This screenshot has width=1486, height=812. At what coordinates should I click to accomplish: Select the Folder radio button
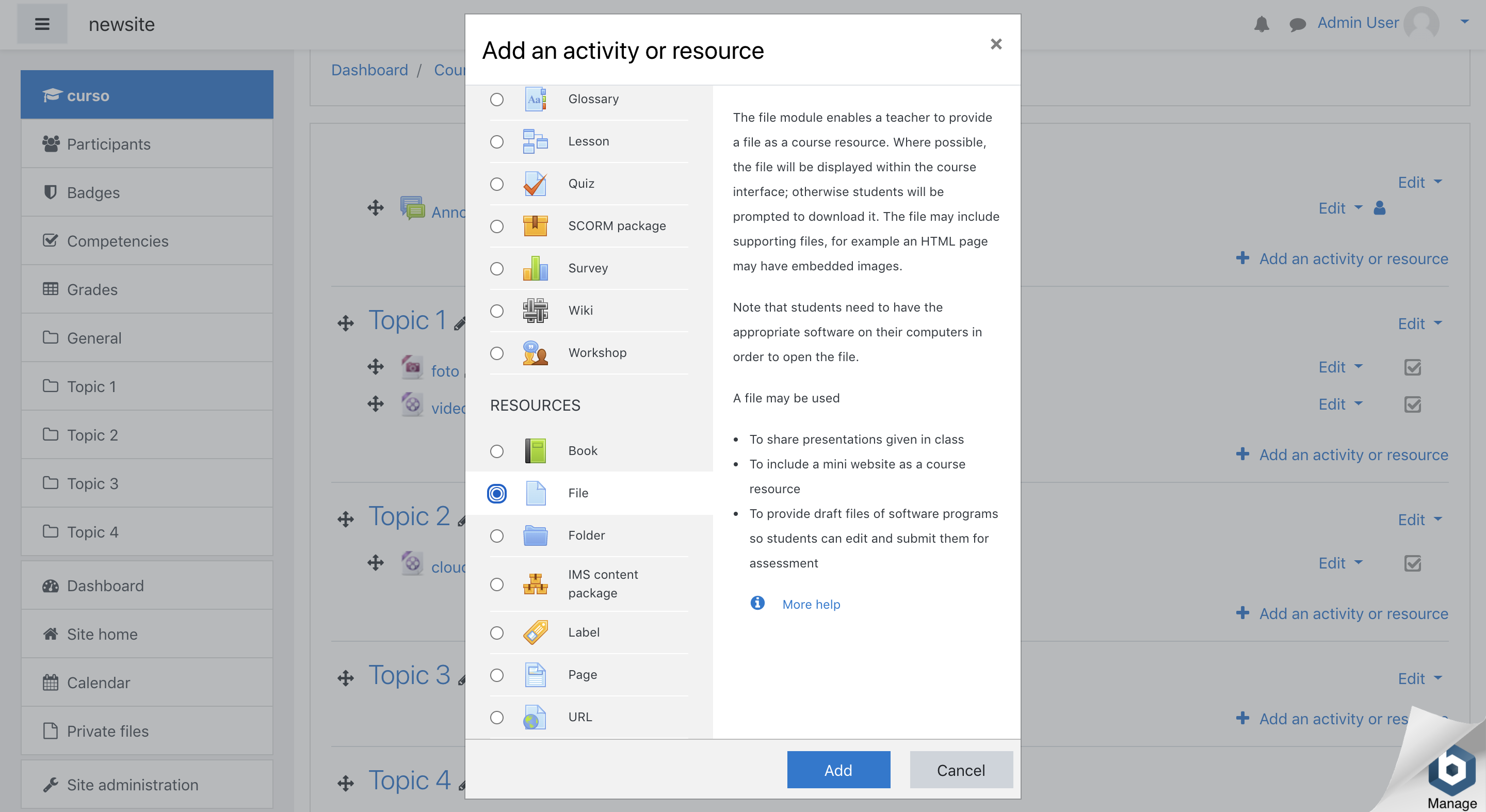click(x=497, y=536)
